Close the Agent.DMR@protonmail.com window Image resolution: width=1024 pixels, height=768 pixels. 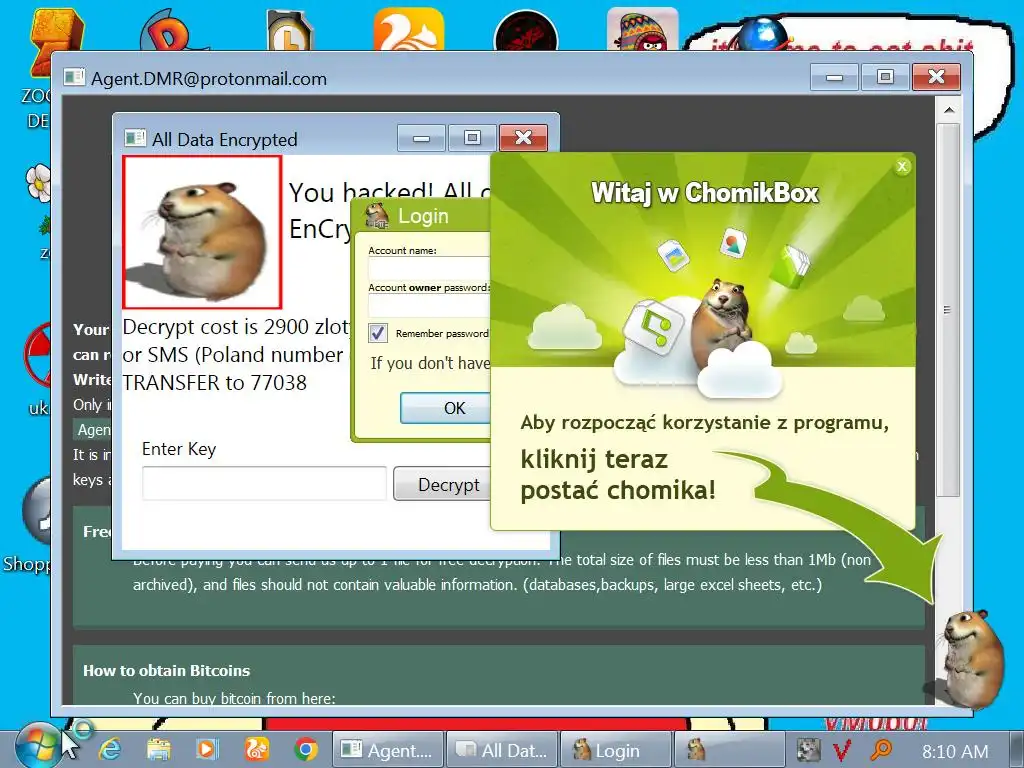(x=936, y=77)
